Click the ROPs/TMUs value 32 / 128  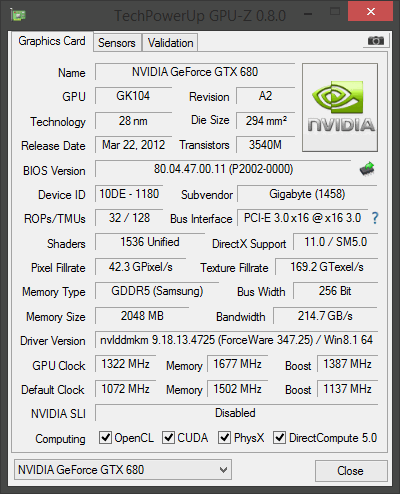[129, 218]
